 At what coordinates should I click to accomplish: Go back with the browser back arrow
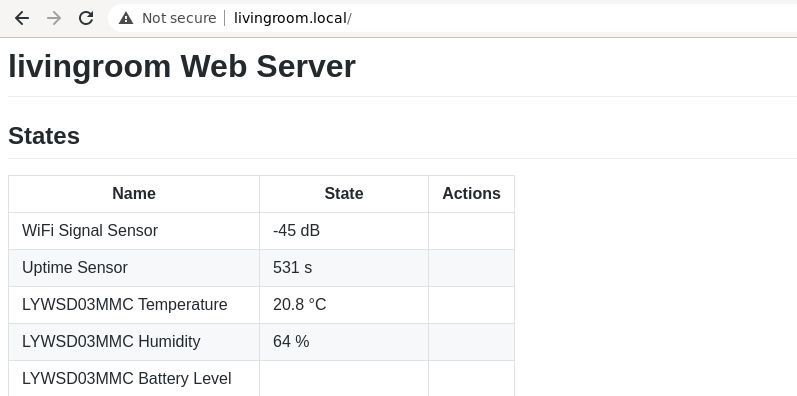point(22,18)
